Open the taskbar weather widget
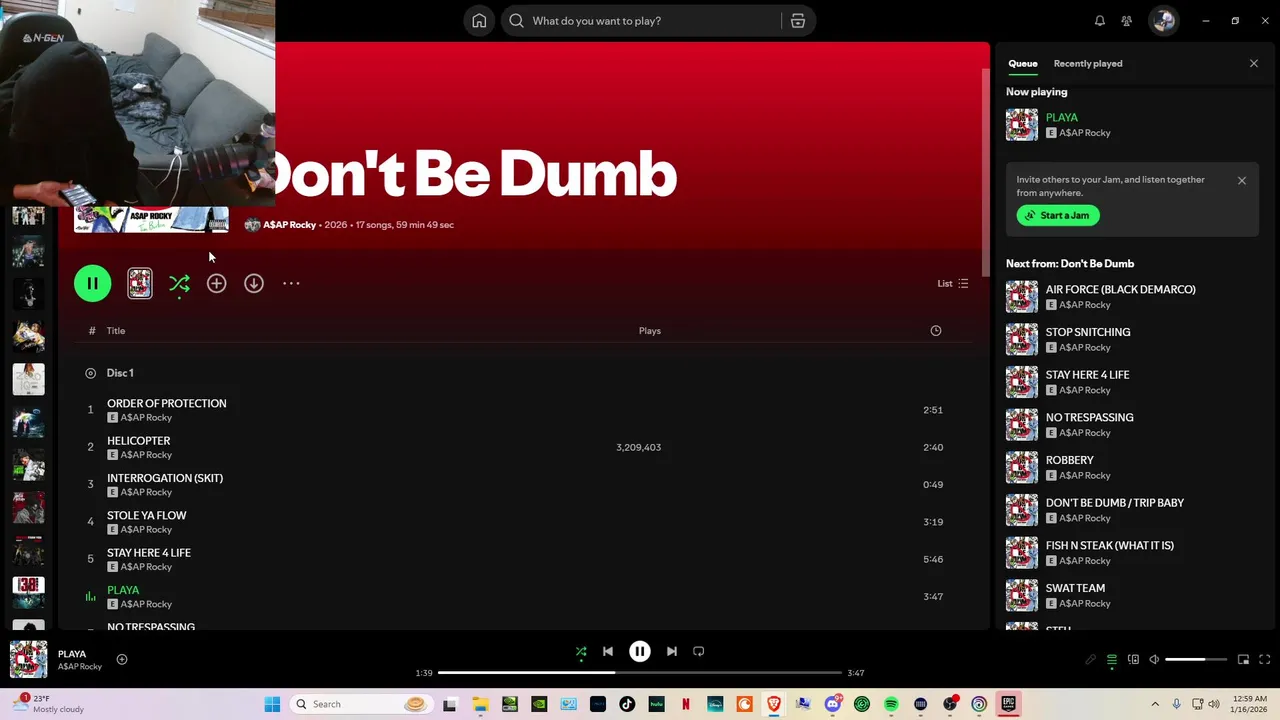1280x720 pixels. click(x=49, y=704)
